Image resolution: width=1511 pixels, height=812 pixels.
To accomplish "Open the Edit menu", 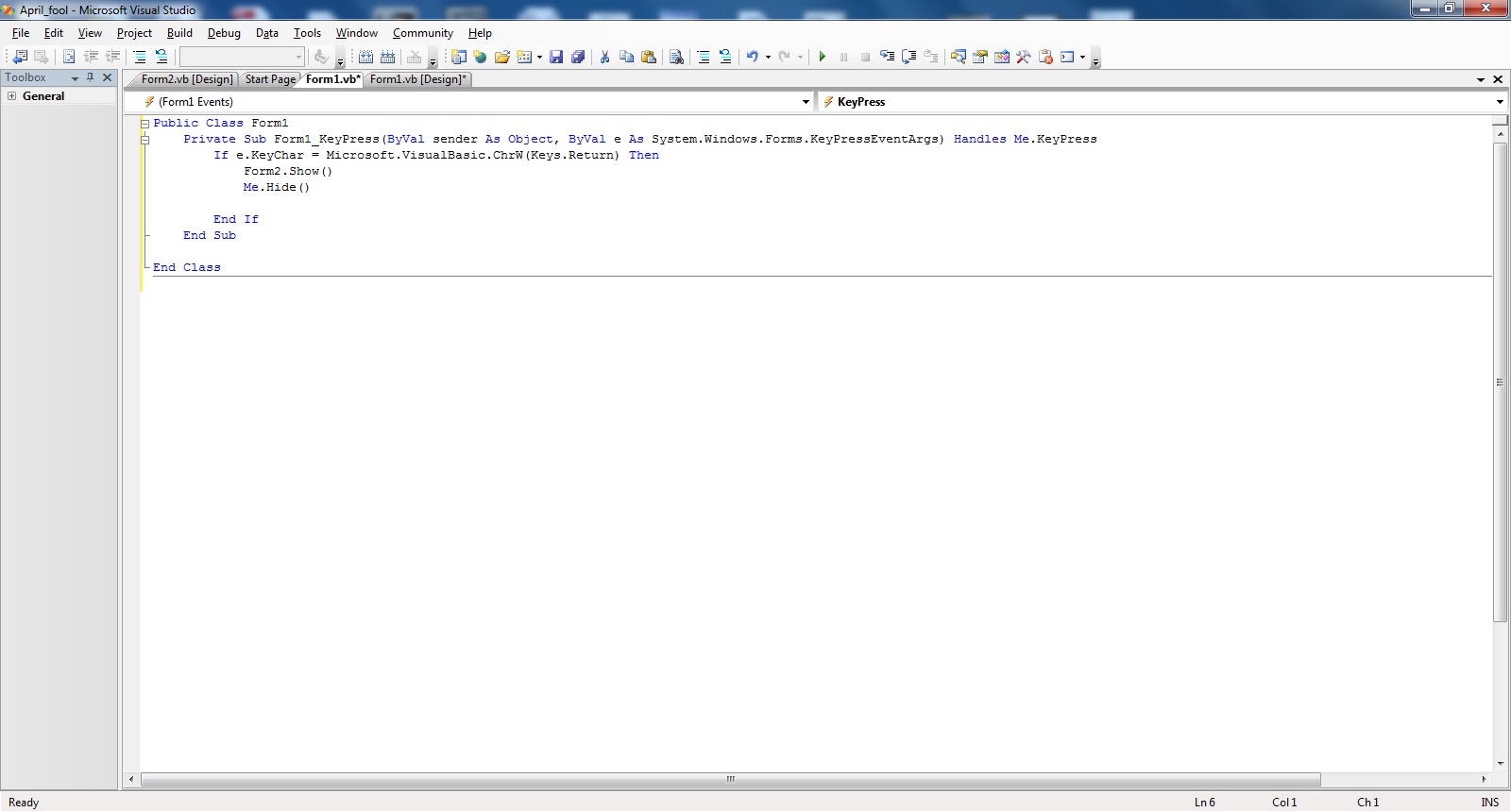I will 54,33.
